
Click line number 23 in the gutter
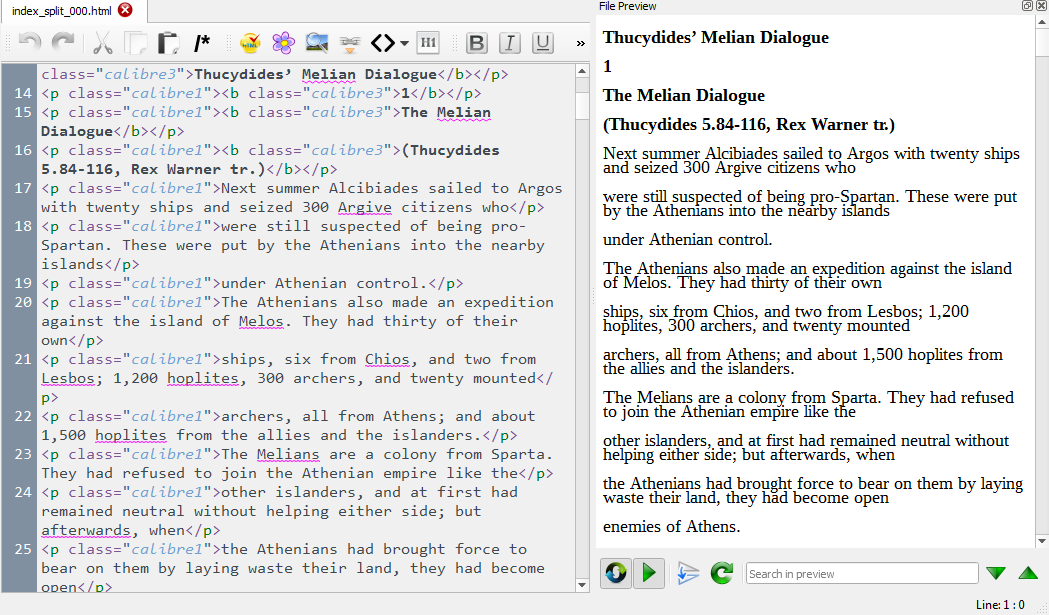pyautogui.click(x=23, y=454)
